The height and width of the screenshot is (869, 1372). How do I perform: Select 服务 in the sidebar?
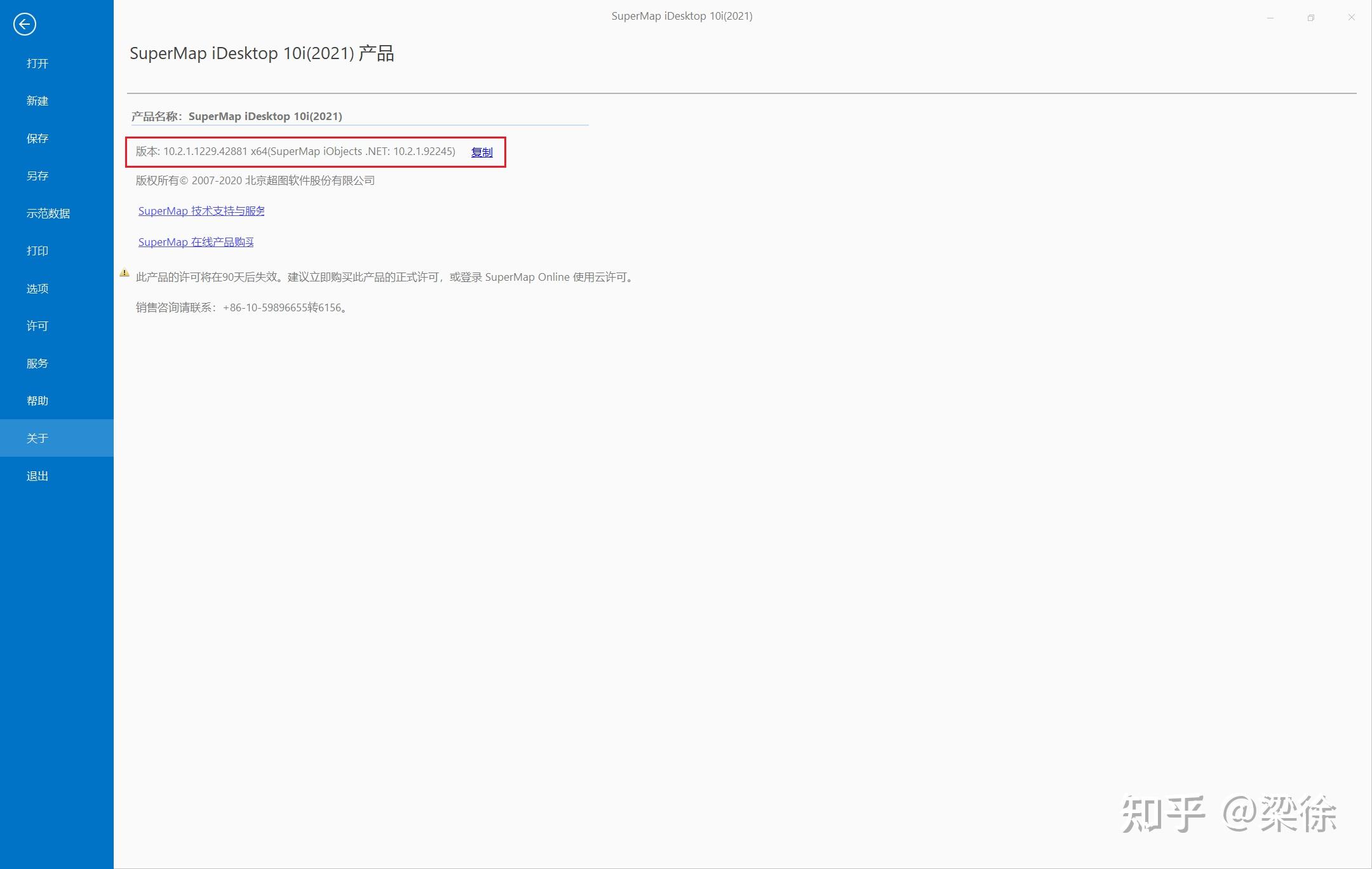(57, 363)
